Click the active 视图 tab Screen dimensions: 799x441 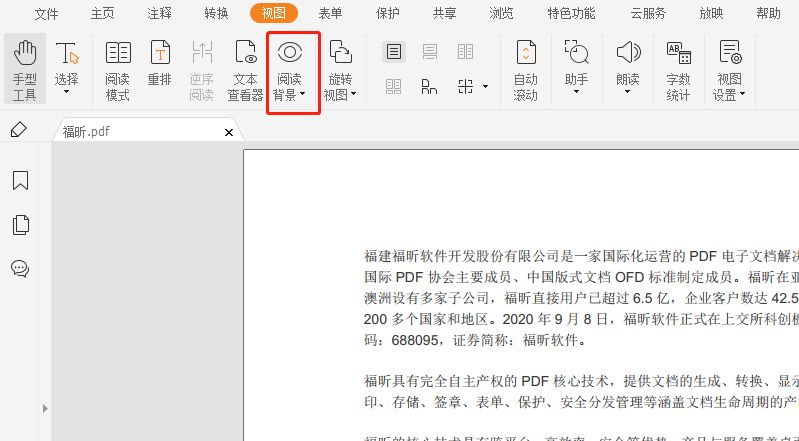click(274, 13)
